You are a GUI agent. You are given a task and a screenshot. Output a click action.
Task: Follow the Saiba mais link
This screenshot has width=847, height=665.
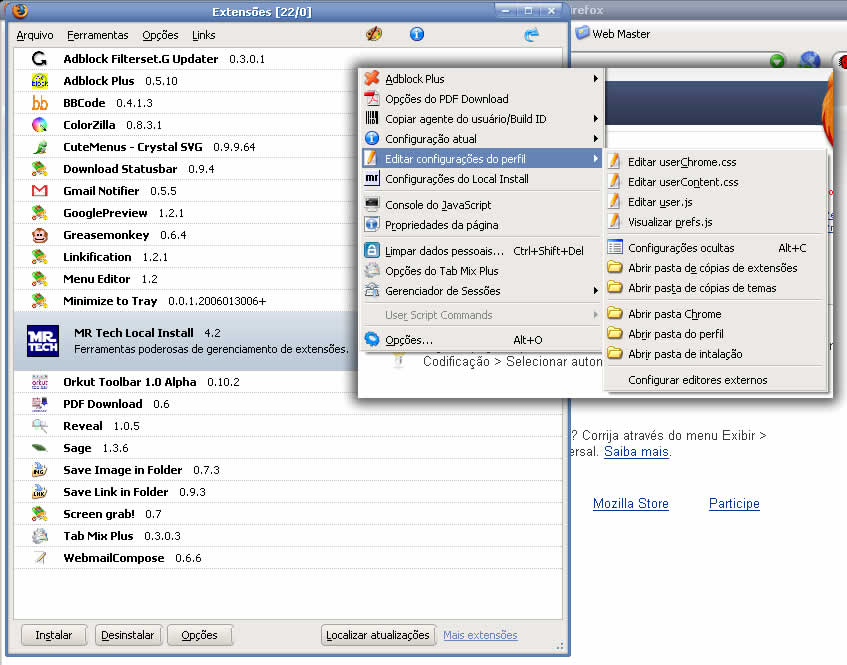pos(636,451)
